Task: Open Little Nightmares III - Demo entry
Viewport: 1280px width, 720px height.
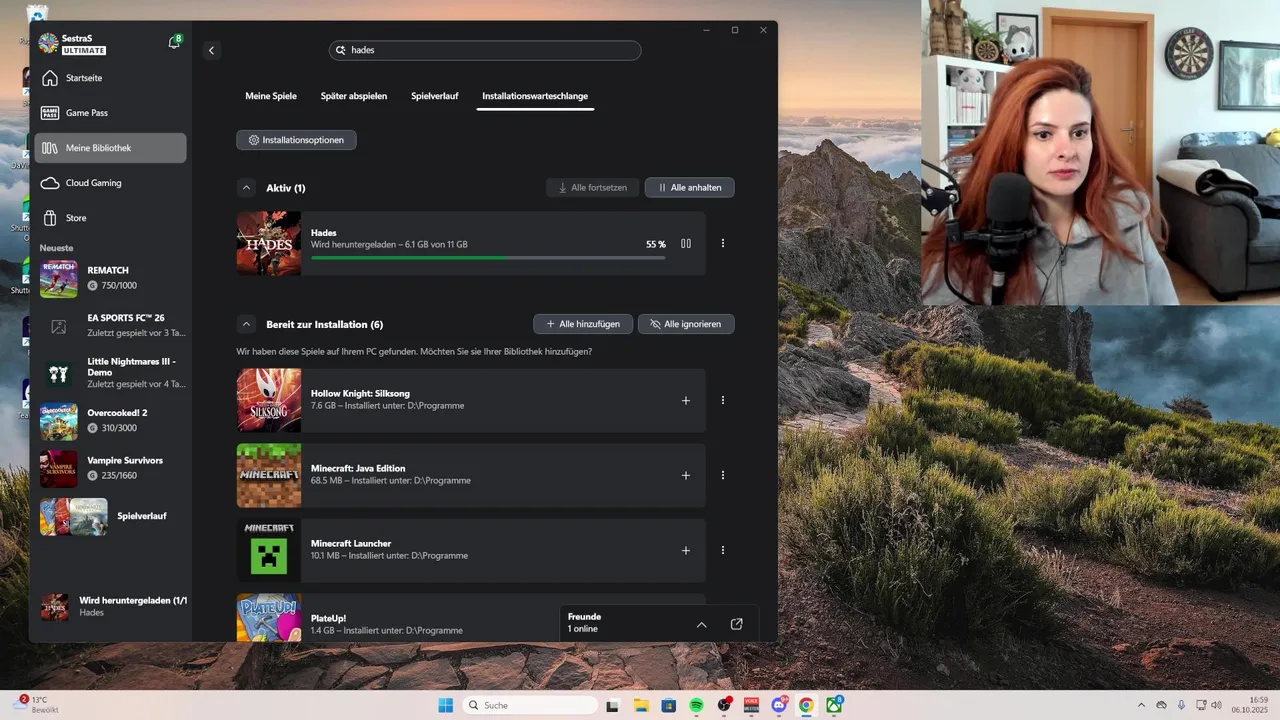Action: [112, 373]
